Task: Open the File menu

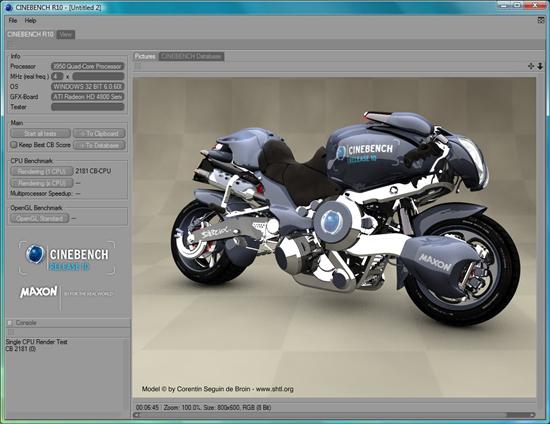Action: coord(13,20)
